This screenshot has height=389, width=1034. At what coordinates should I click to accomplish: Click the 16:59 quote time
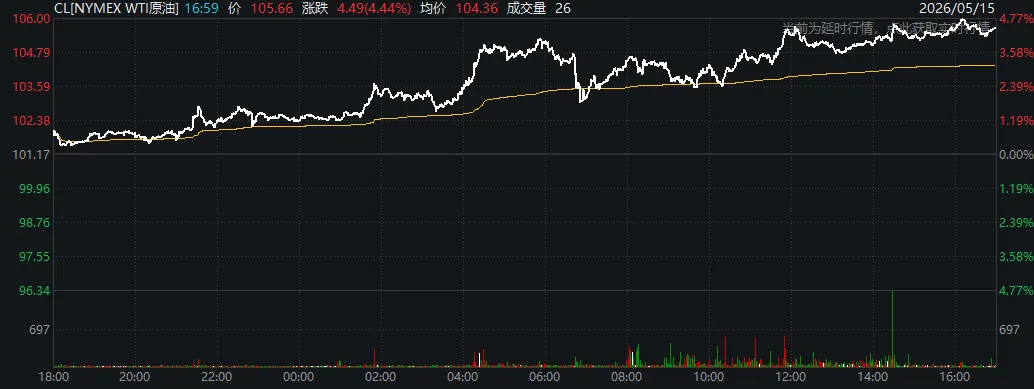(200, 8)
